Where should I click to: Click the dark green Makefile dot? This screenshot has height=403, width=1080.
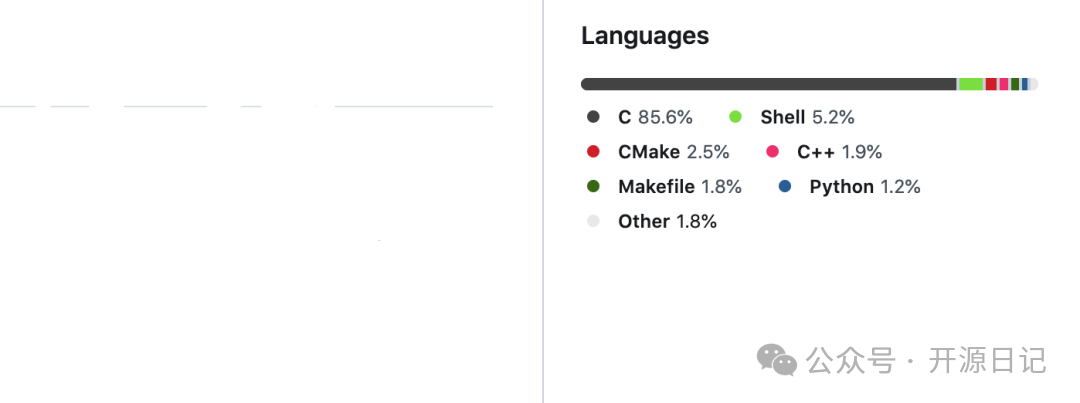(x=593, y=186)
